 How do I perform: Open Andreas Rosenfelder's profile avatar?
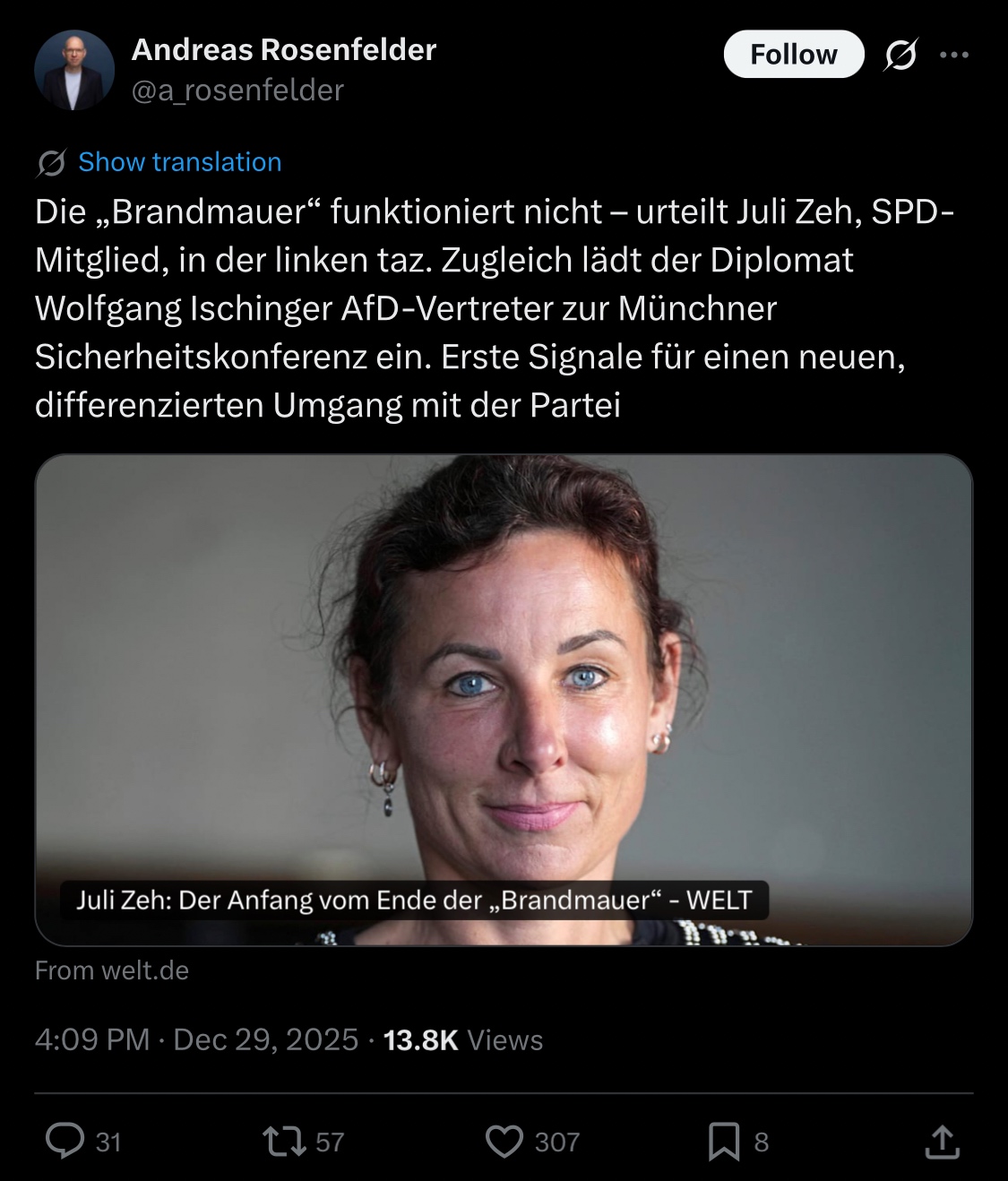[74, 70]
